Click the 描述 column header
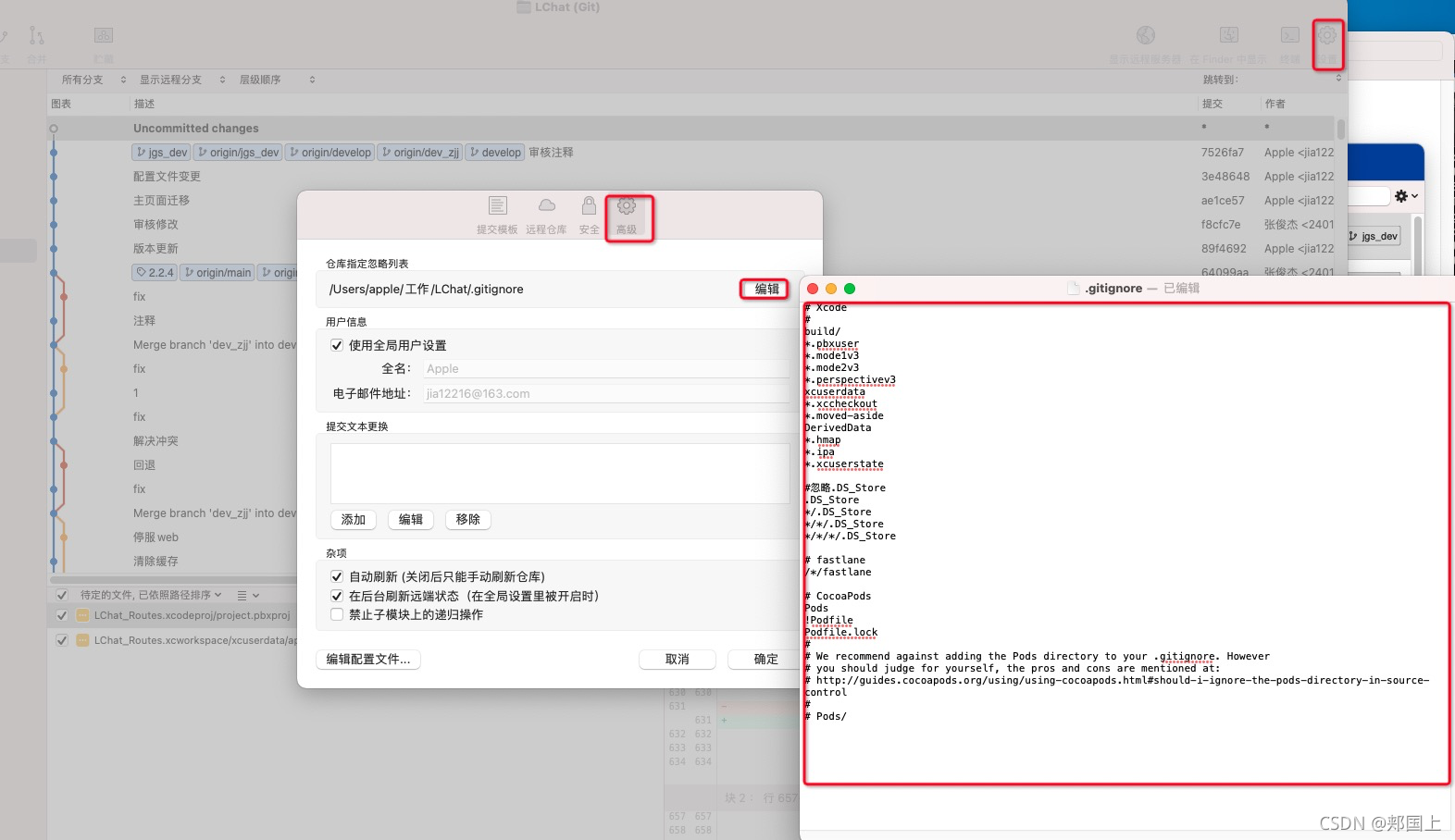1455x840 pixels. pos(144,104)
